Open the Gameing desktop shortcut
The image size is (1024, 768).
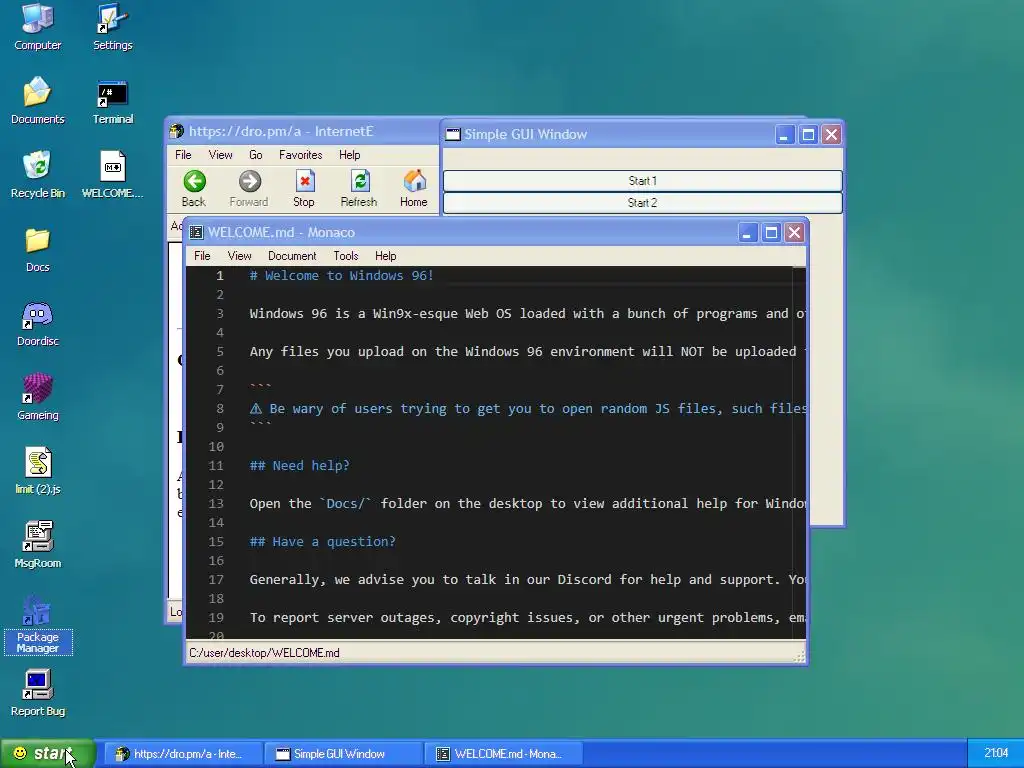point(37,397)
